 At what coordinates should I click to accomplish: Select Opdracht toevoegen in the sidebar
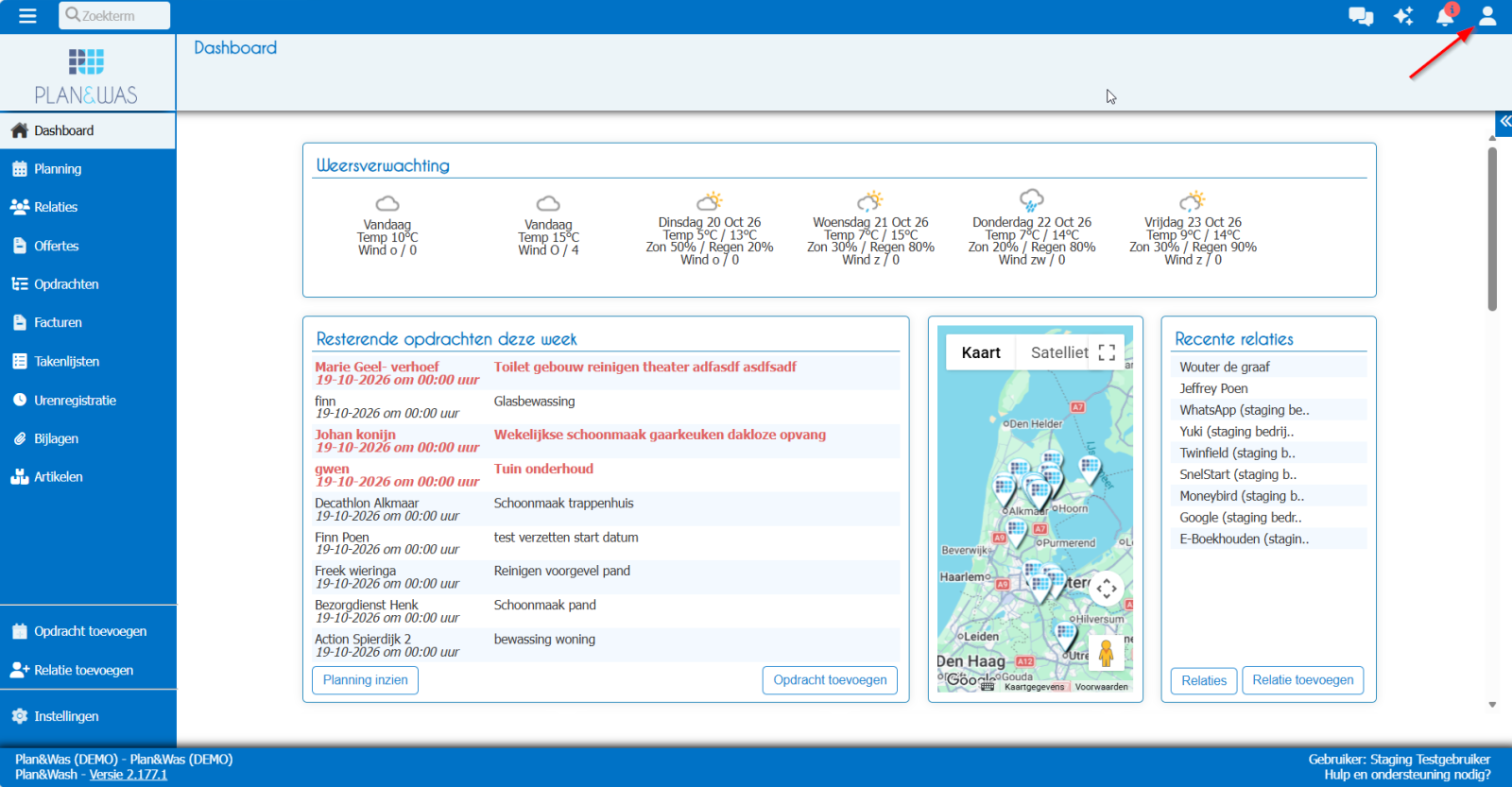pos(88,631)
